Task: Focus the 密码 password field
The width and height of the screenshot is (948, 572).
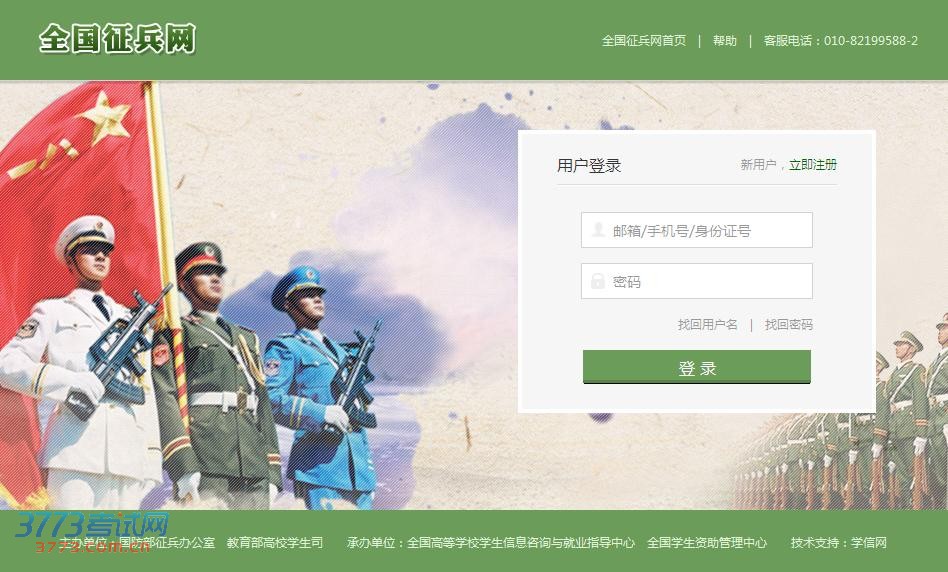Action: pyautogui.click(x=696, y=281)
